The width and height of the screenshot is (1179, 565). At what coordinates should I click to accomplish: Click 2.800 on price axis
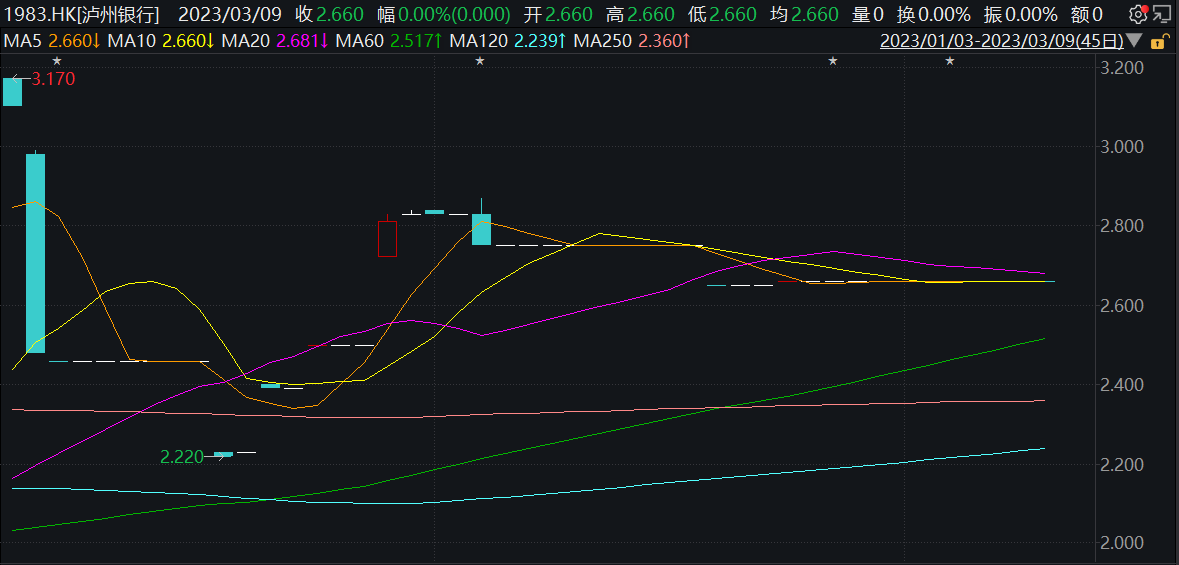(x=1123, y=226)
